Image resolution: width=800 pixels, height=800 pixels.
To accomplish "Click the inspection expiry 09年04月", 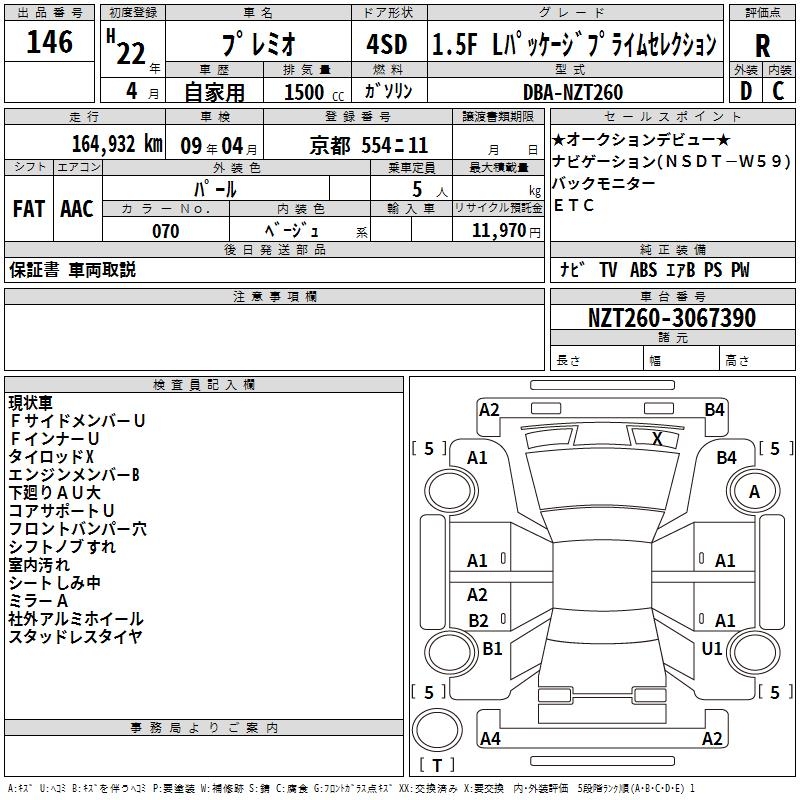I will [219, 146].
